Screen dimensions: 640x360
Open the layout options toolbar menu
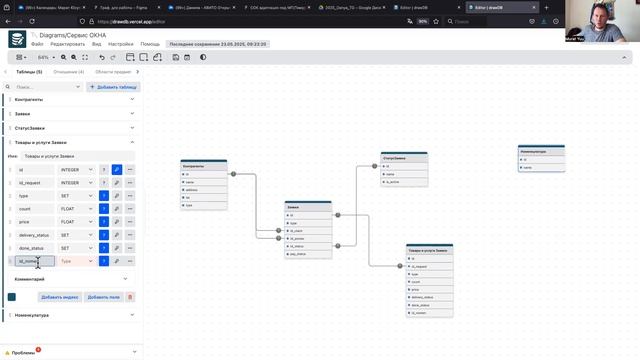(21, 58)
